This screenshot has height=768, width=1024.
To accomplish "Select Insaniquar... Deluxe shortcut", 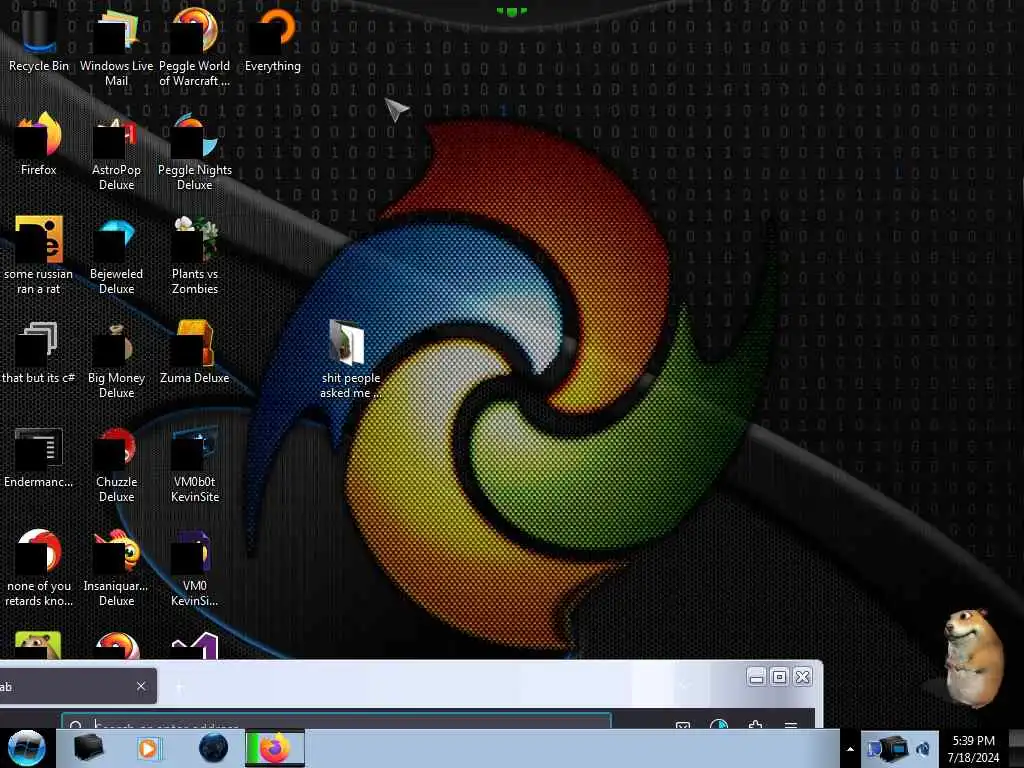I will (116, 569).
